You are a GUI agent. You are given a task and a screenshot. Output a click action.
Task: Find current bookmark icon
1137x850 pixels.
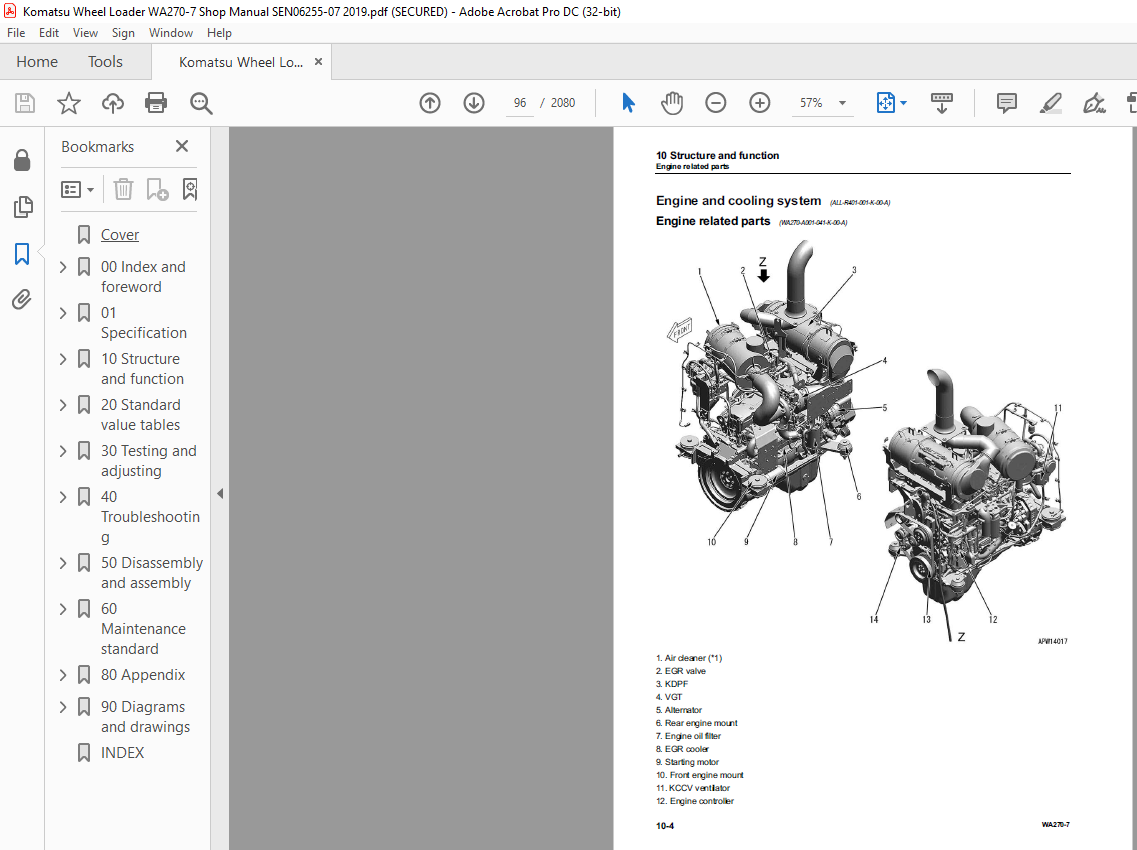[x=190, y=189]
